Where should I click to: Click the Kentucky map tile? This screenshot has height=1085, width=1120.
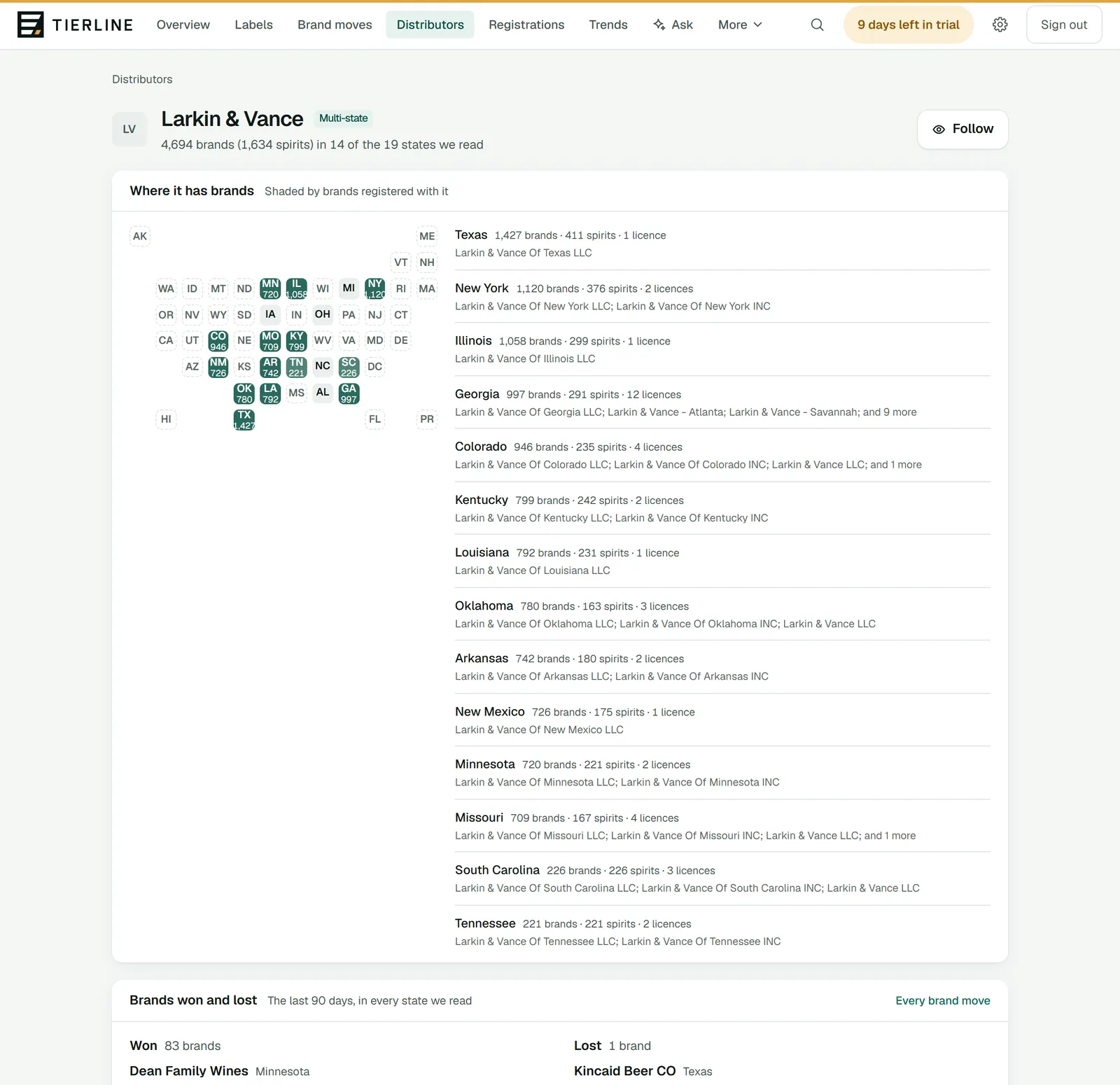pos(297,341)
